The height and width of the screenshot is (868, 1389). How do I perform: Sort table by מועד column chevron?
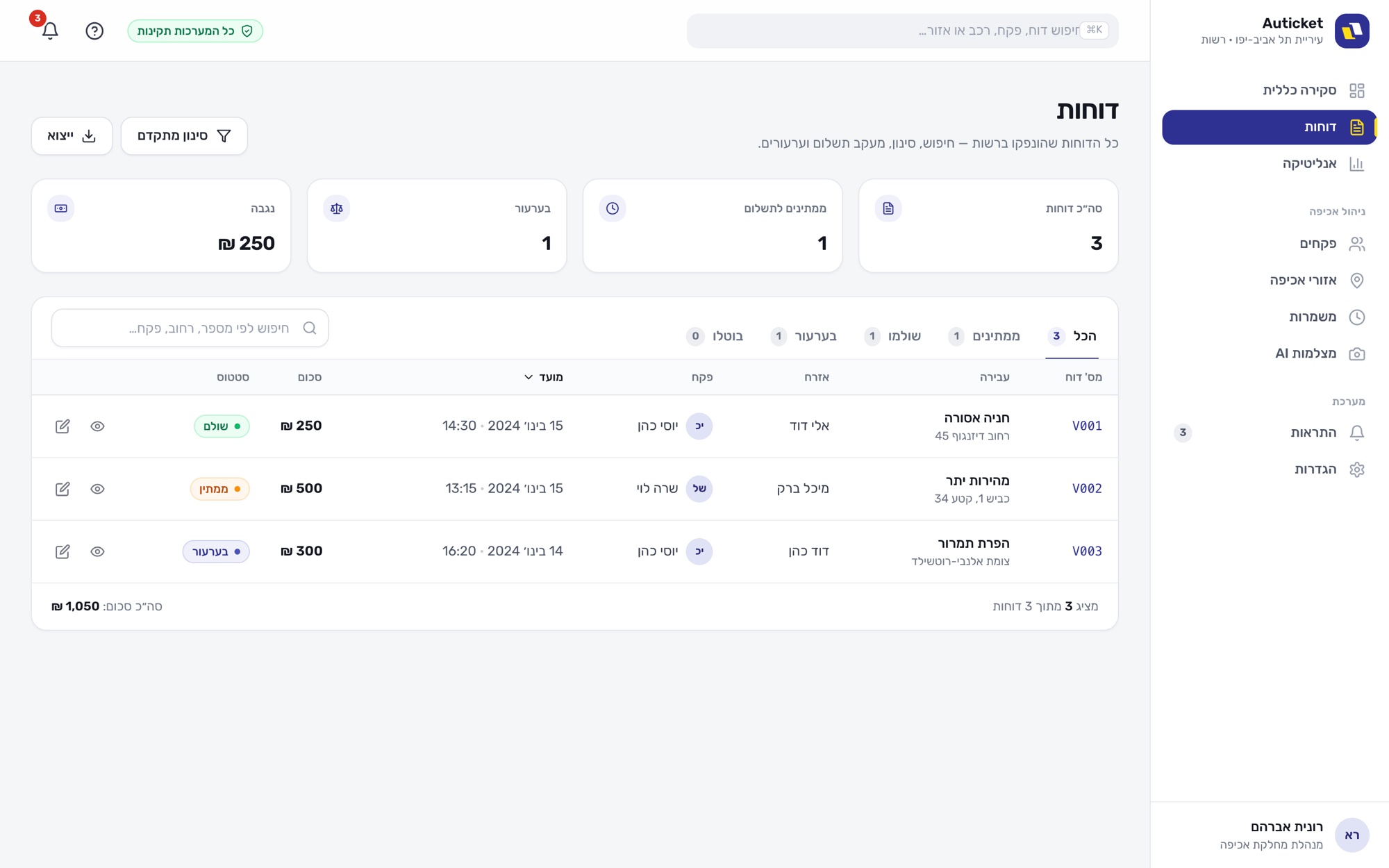pyautogui.click(x=529, y=377)
